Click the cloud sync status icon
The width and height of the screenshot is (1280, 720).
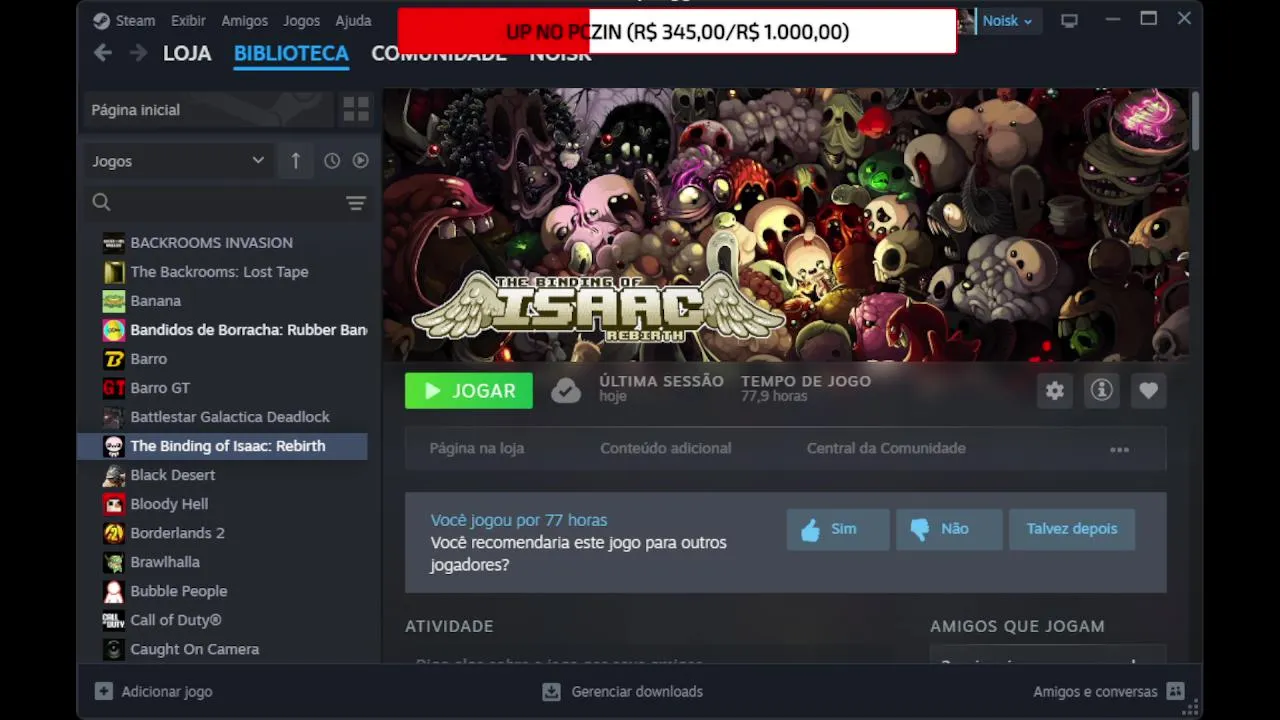pyautogui.click(x=566, y=391)
